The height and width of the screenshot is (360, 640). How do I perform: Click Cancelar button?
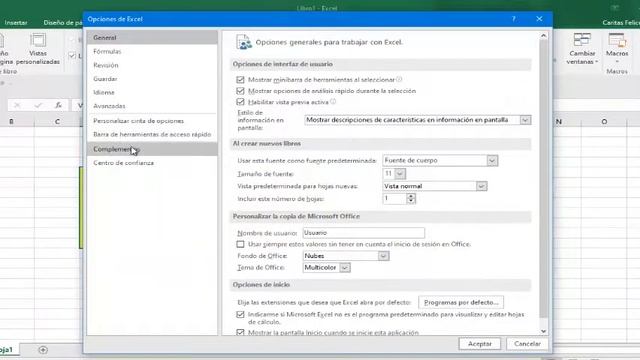(527, 344)
